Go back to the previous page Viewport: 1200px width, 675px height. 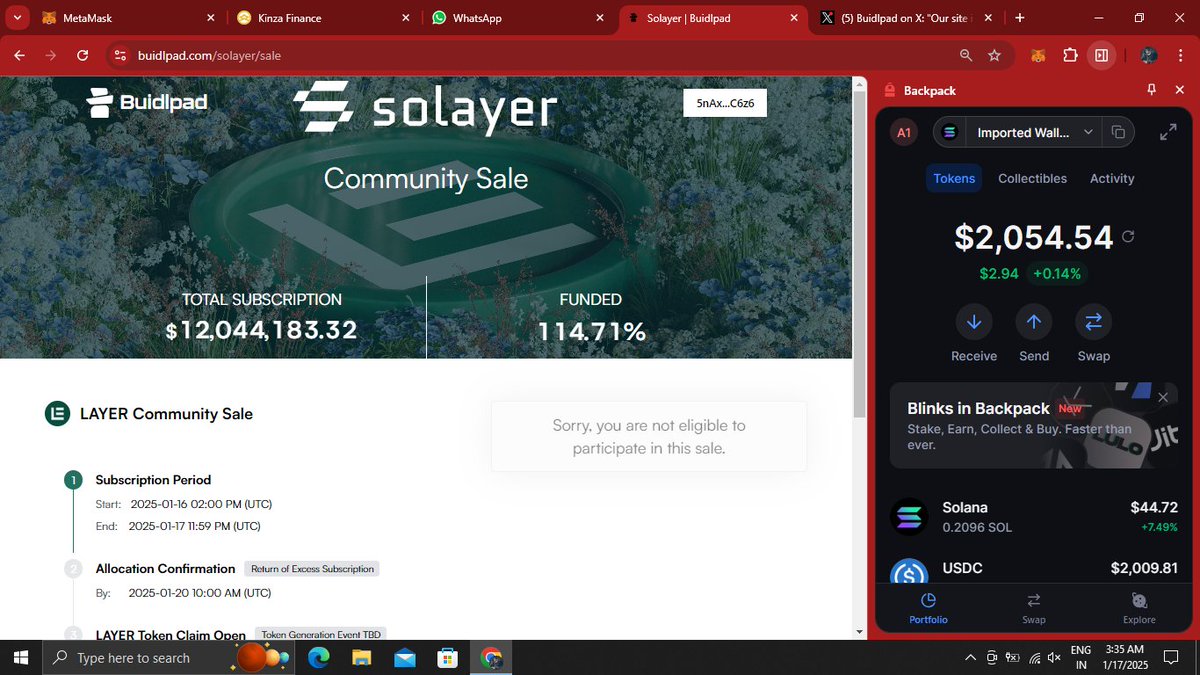[x=19, y=56]
